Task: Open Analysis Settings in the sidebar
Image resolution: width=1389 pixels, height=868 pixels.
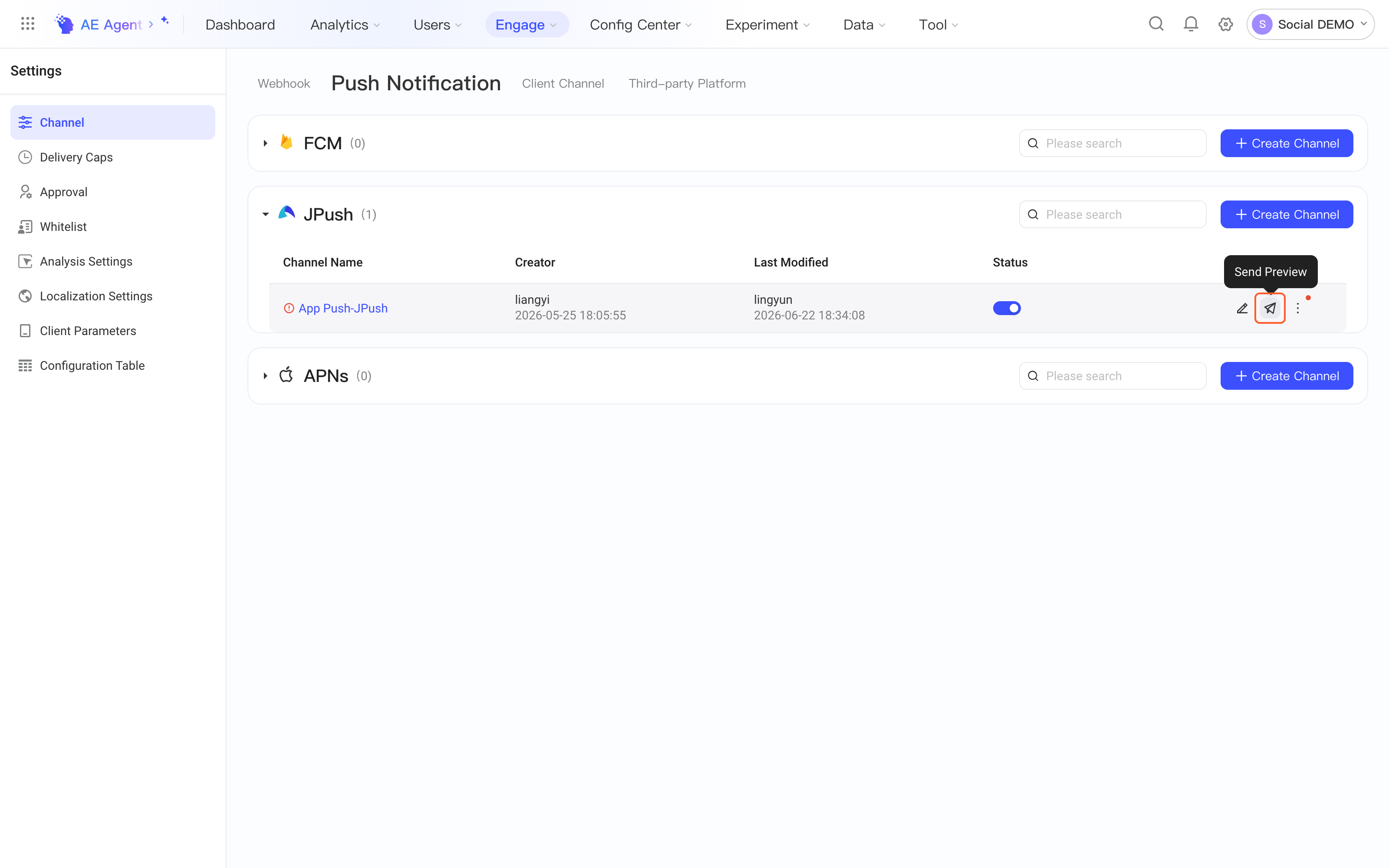Action: [x=112, y=261]
